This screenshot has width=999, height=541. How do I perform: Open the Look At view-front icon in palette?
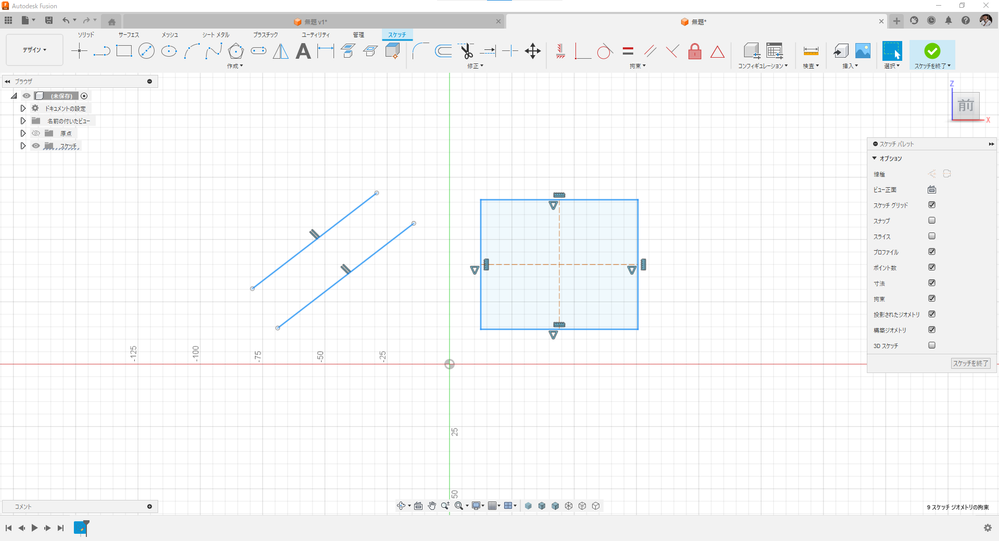pos(931,190)
